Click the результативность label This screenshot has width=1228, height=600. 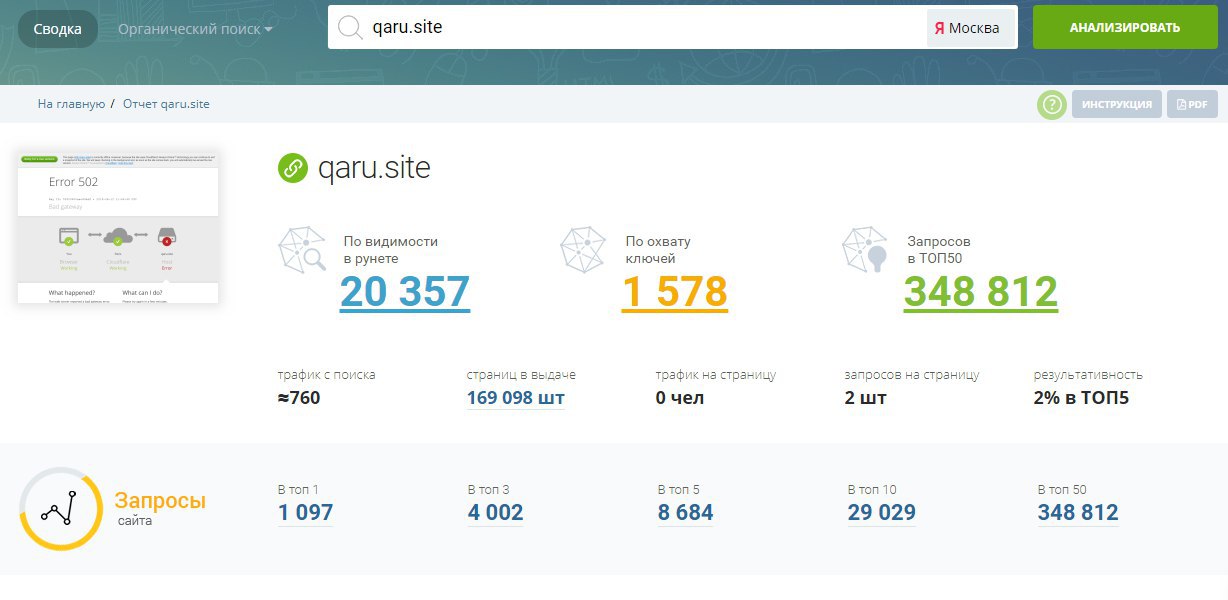click(1088, 375)
